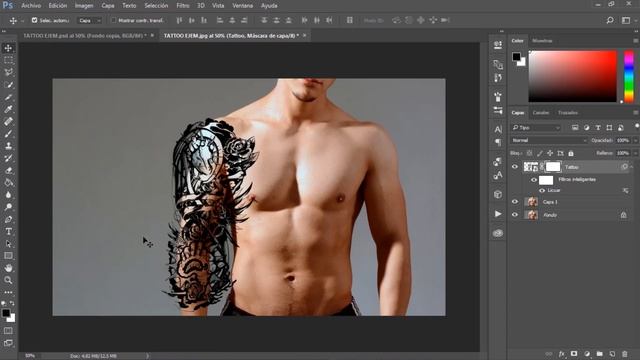Hide the Tattoo layer

515,167
